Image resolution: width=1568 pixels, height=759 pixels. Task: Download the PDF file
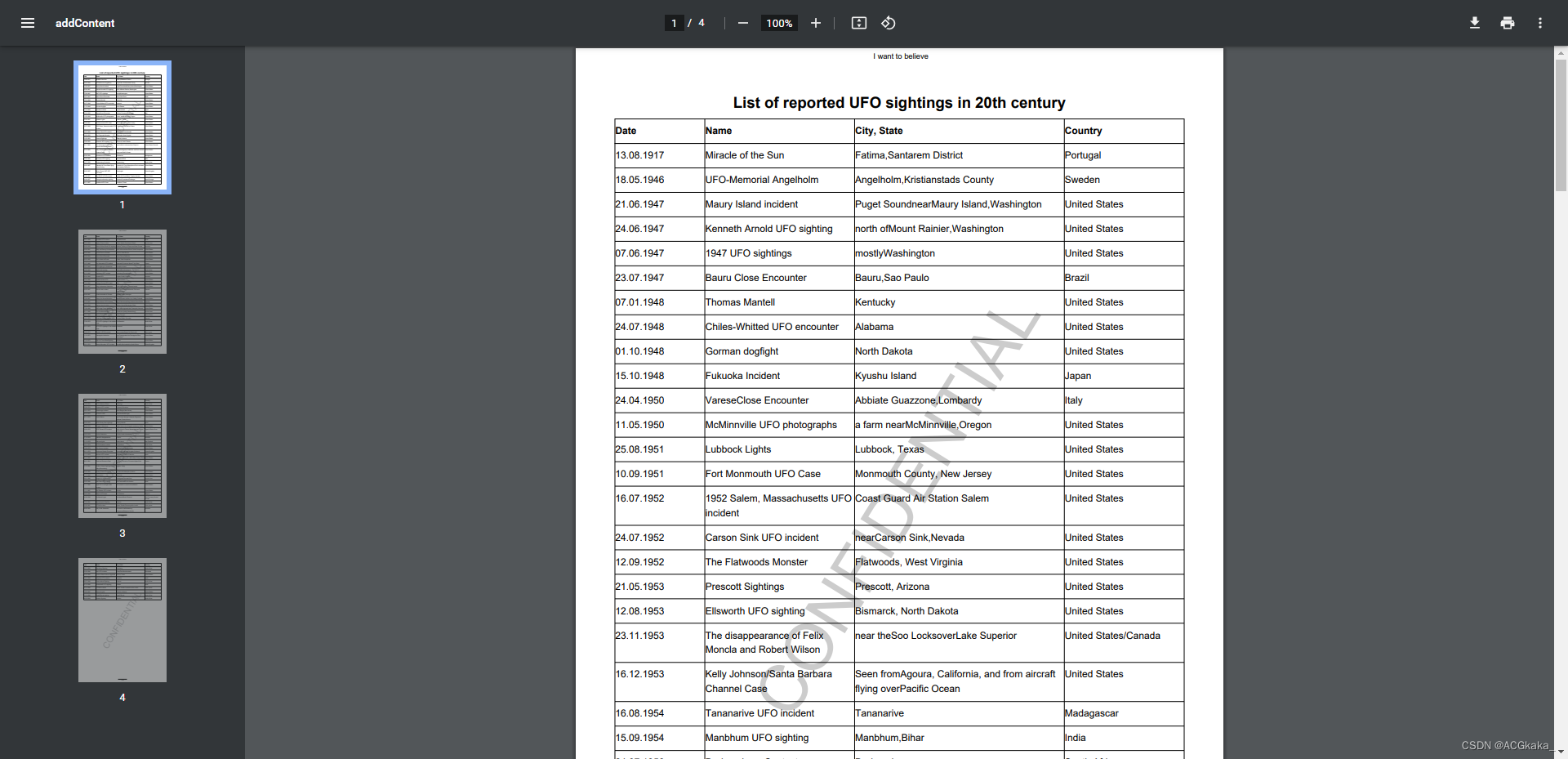coord(1475,23)
